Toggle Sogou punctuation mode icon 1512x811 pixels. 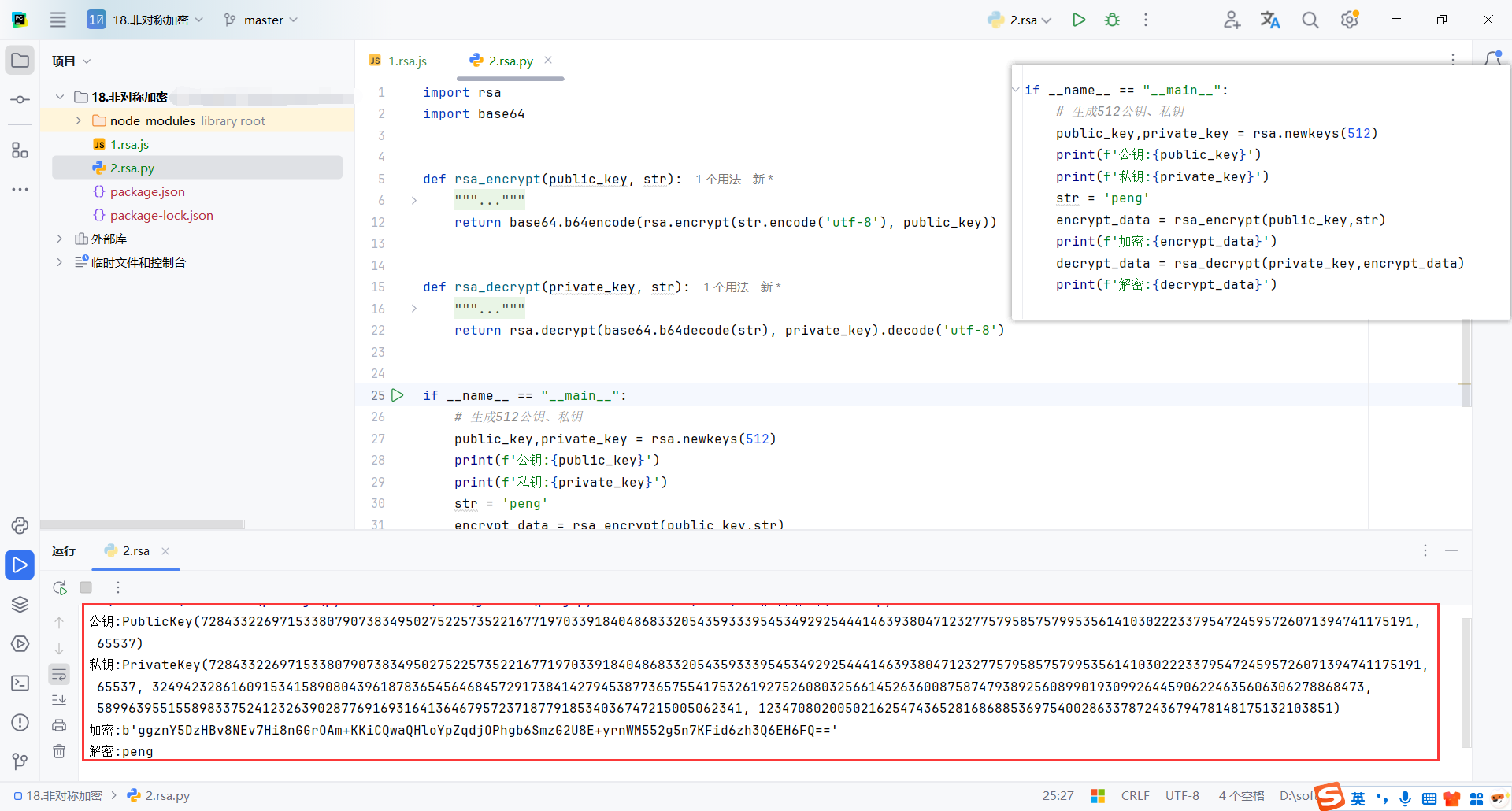tap(1382, 798)
